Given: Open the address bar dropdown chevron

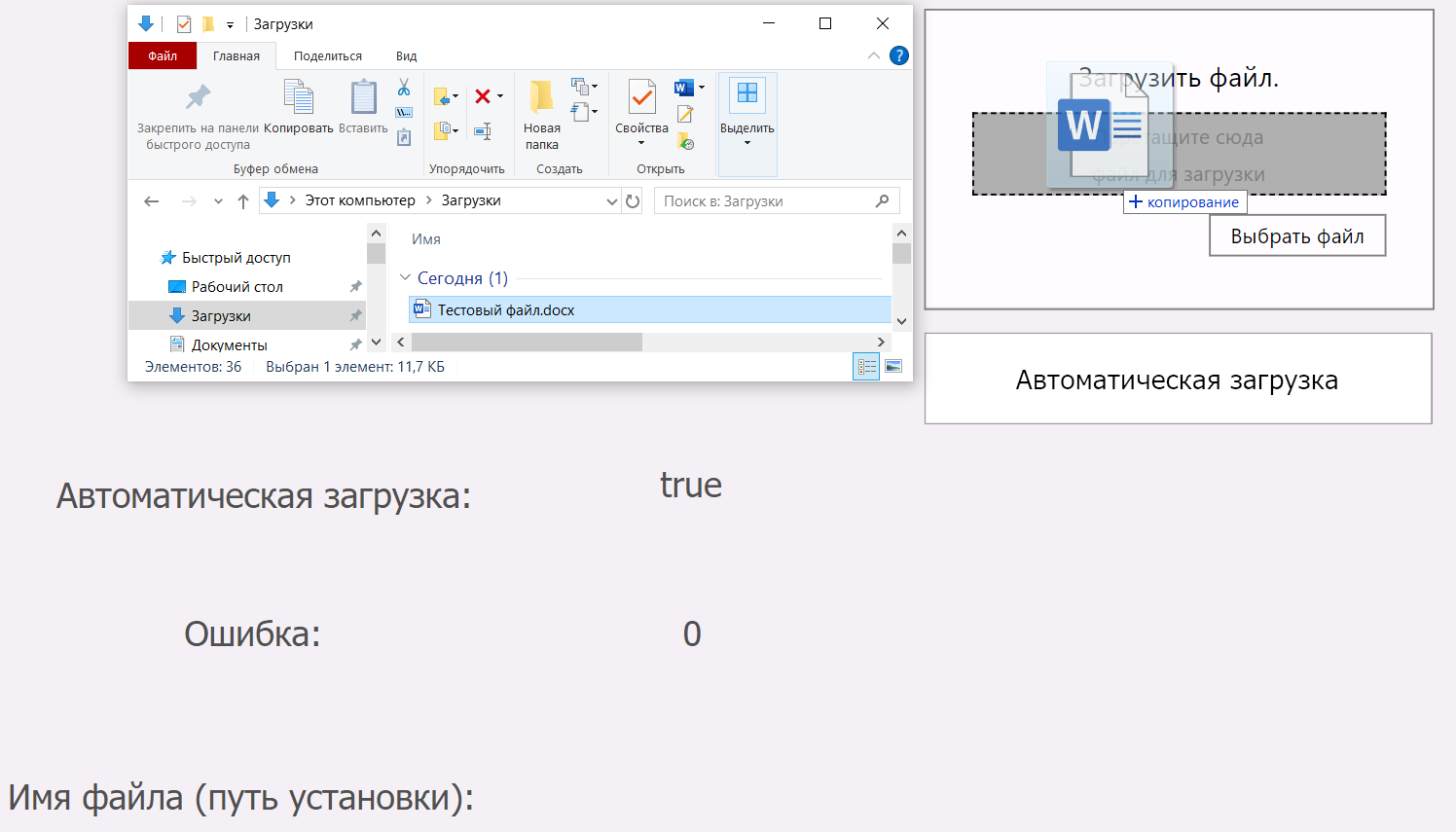Looking at the screenshot, I should (x=613, y=200).
